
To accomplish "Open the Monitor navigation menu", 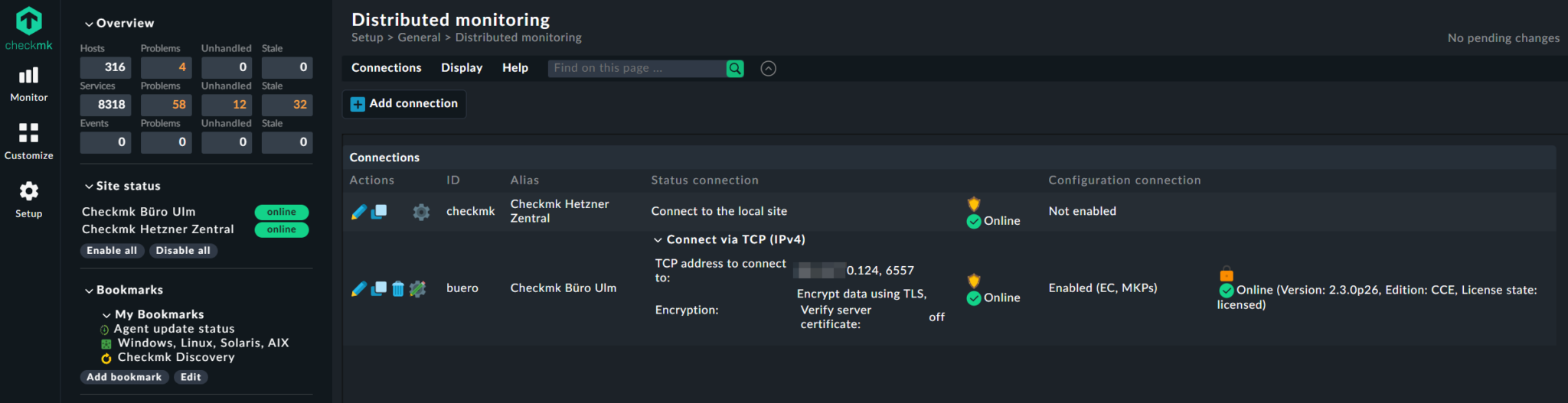I will [x=28, y=84].
